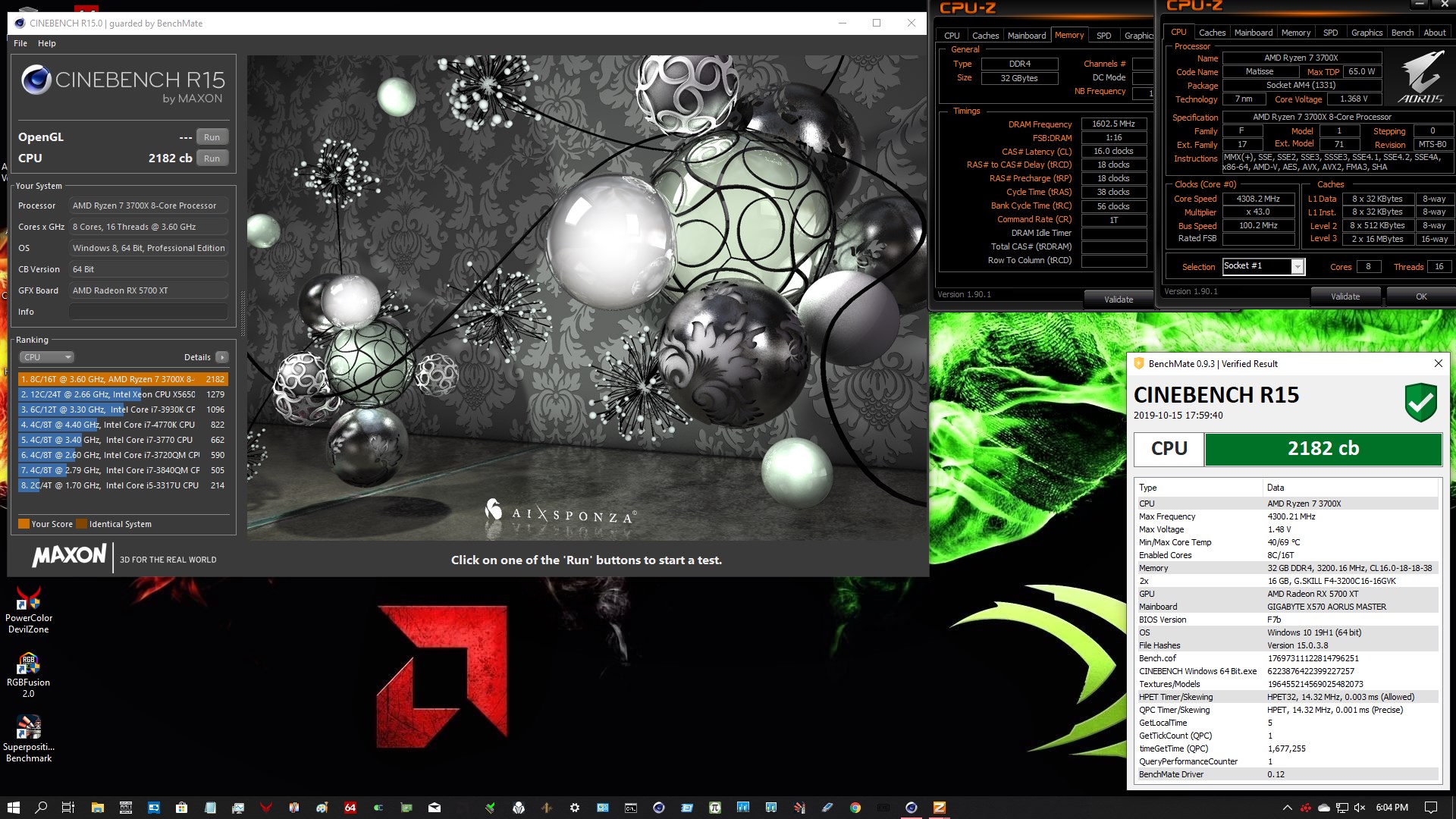
Task: Click the Cinebench R15 logo sphere
Action: pos(36,80)
